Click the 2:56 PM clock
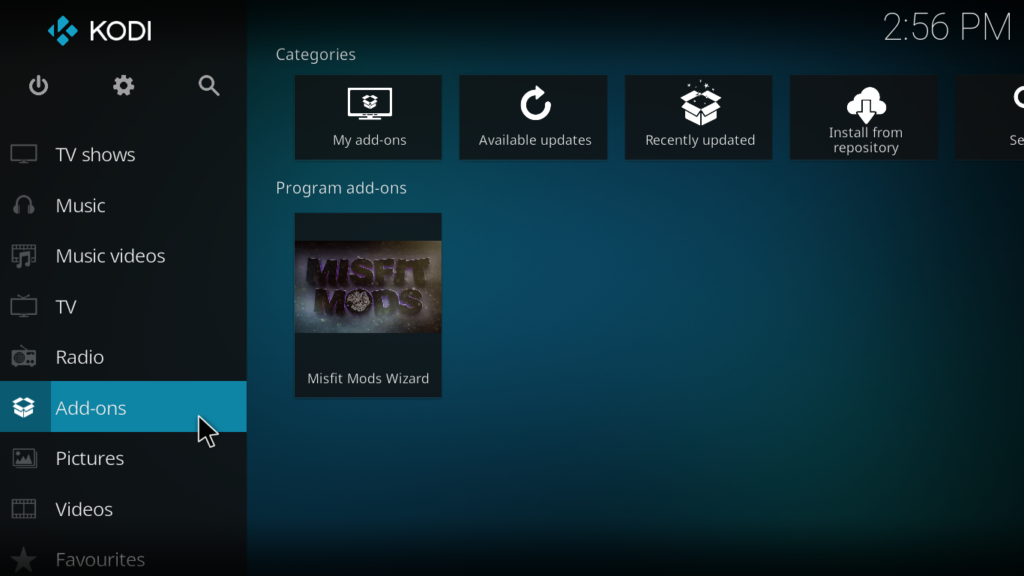 948,28
